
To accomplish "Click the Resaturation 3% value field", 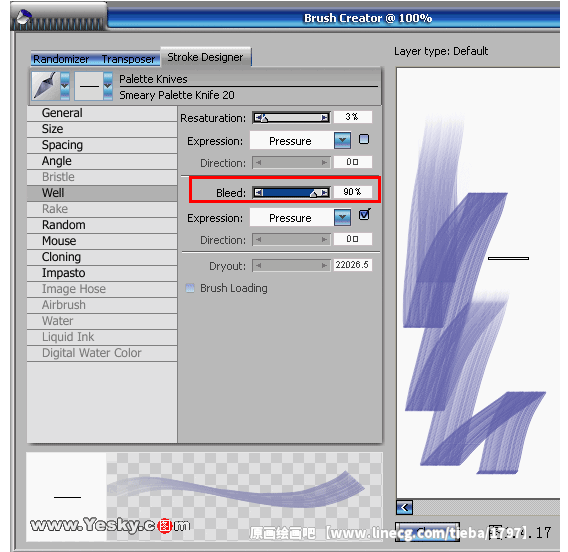I will [352, 117].
